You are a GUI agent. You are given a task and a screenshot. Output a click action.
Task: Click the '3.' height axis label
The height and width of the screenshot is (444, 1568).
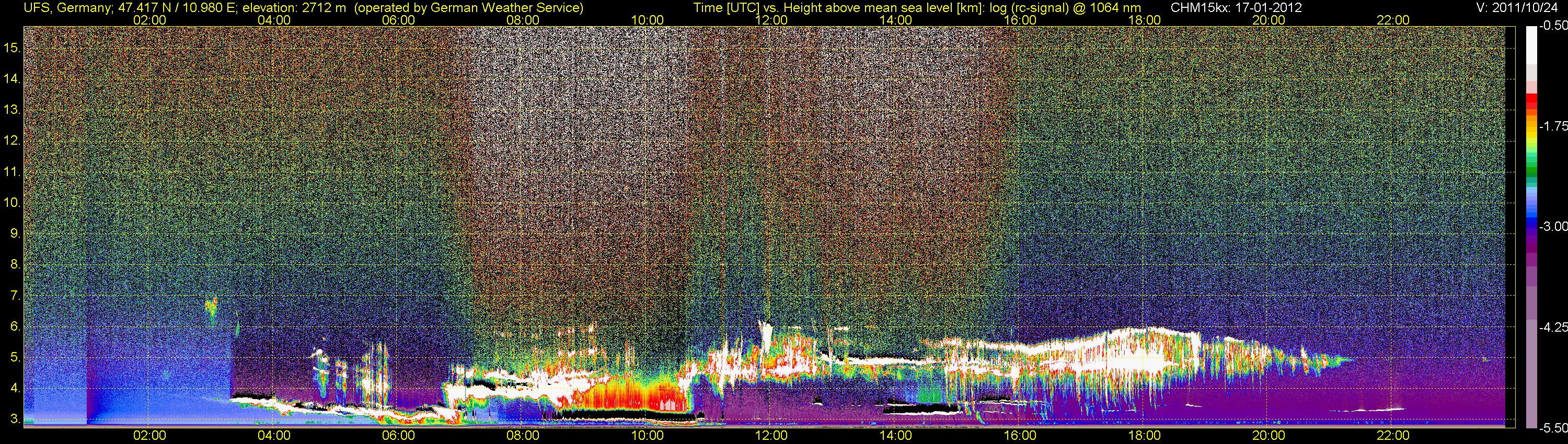[x=16, y=419]
